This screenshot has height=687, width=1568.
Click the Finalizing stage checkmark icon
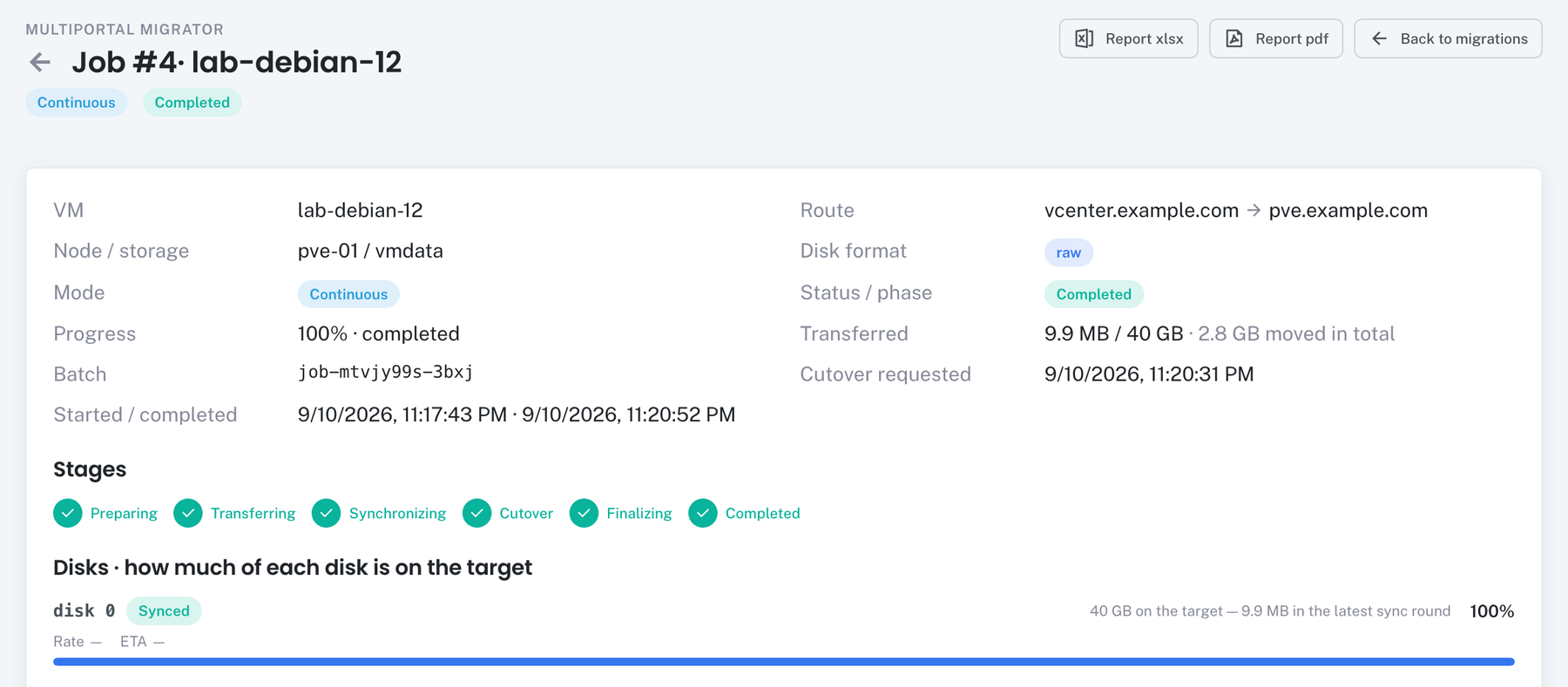pyautogui.click(x=584, y=514)
